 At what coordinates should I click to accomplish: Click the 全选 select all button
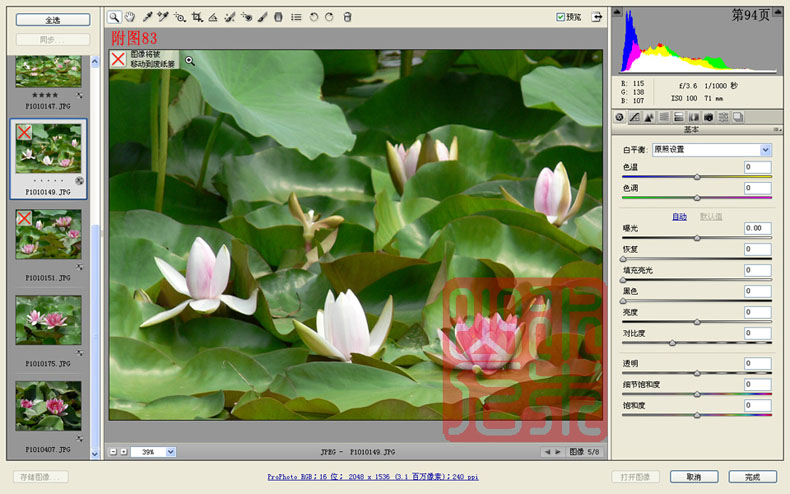(x=53, y=20)
